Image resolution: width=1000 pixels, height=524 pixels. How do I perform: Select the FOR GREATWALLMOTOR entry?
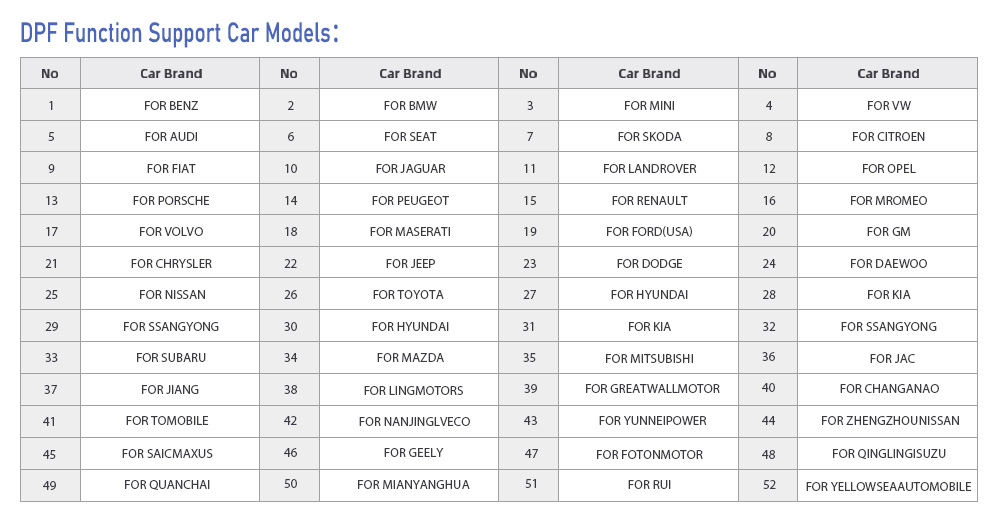tap(652, 389)
